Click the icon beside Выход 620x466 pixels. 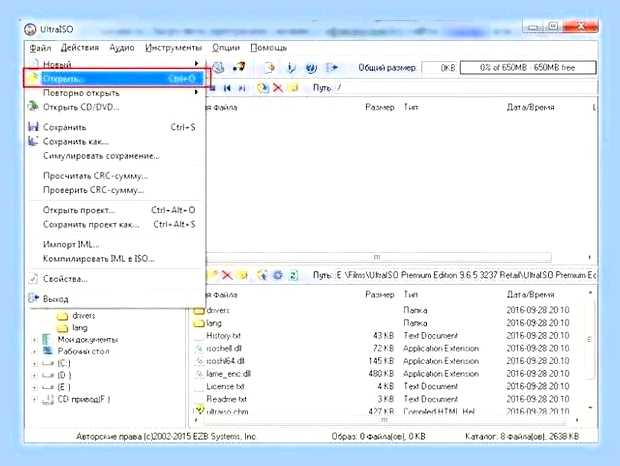[34, 298]
